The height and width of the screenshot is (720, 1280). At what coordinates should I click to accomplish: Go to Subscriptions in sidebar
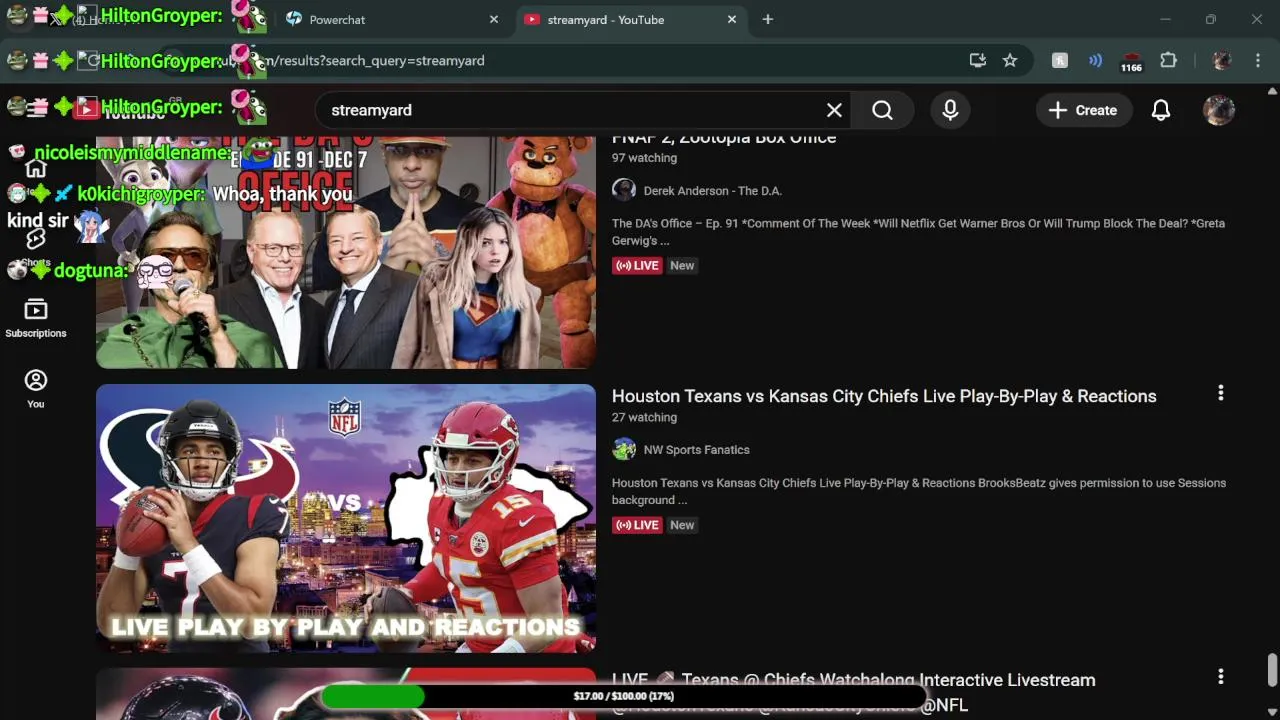pyautogui.click(x=36, y=320)
